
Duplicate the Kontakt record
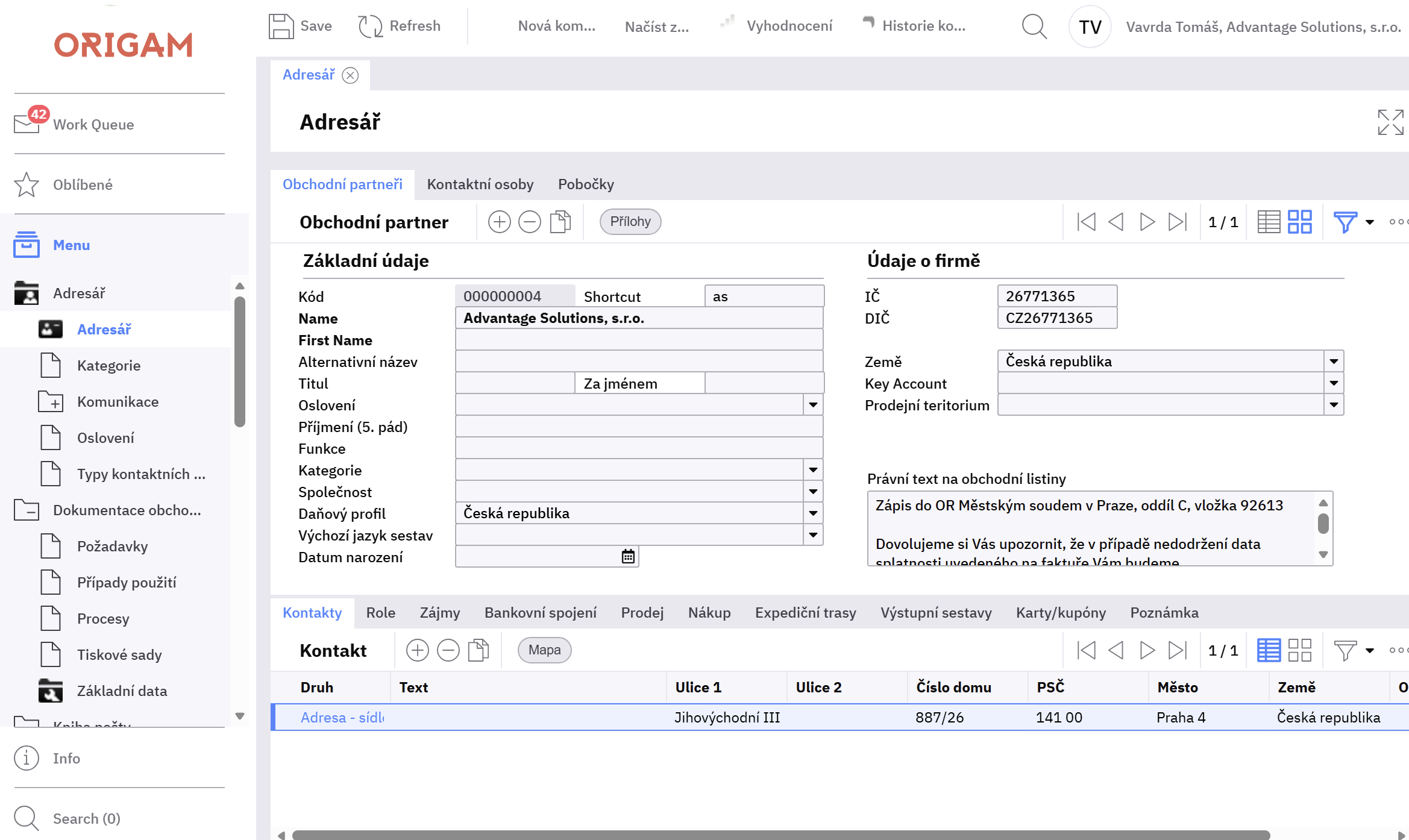(x=479, y=650)
